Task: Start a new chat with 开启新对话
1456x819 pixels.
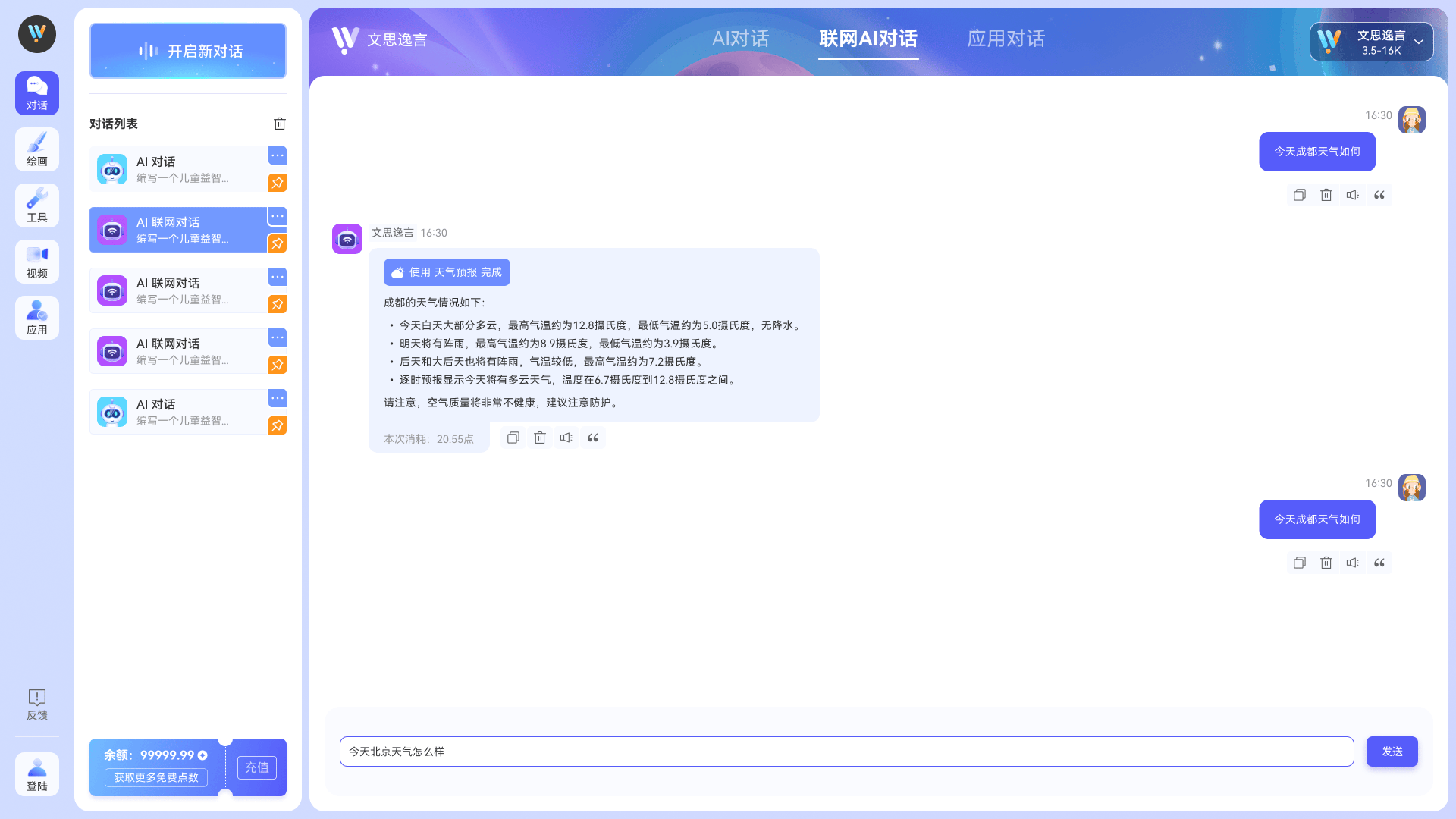Action: (x=188, y=51)
